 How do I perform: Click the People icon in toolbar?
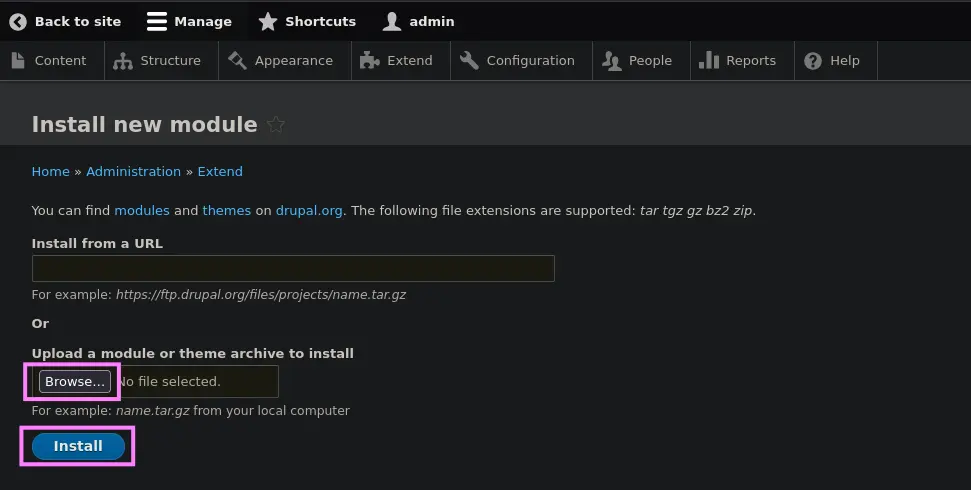tap(611, 61)
